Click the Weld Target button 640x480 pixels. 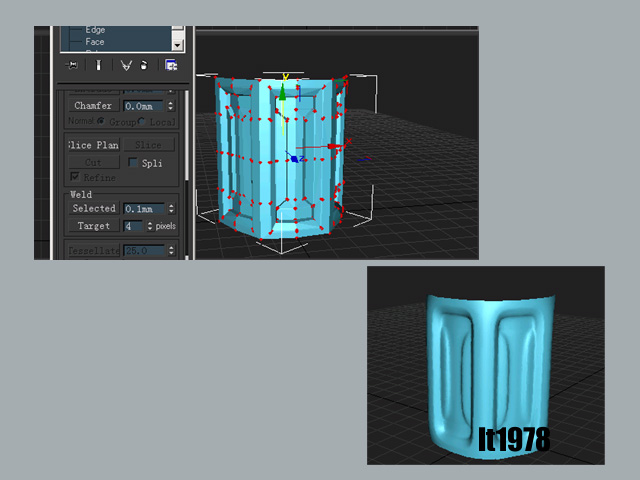(94, 226)
